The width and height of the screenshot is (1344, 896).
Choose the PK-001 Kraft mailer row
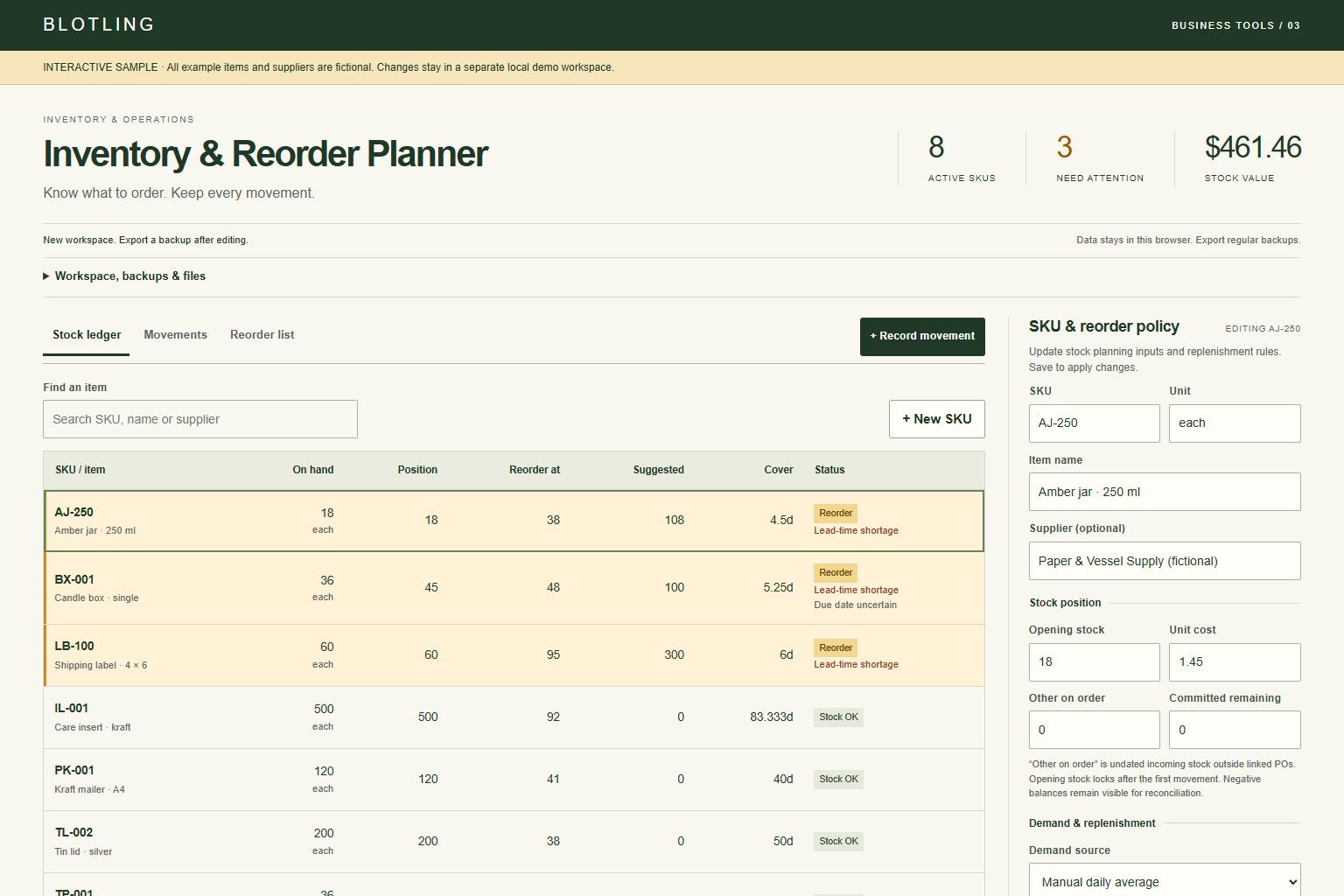pyautogui.click(x=514, y=780)
